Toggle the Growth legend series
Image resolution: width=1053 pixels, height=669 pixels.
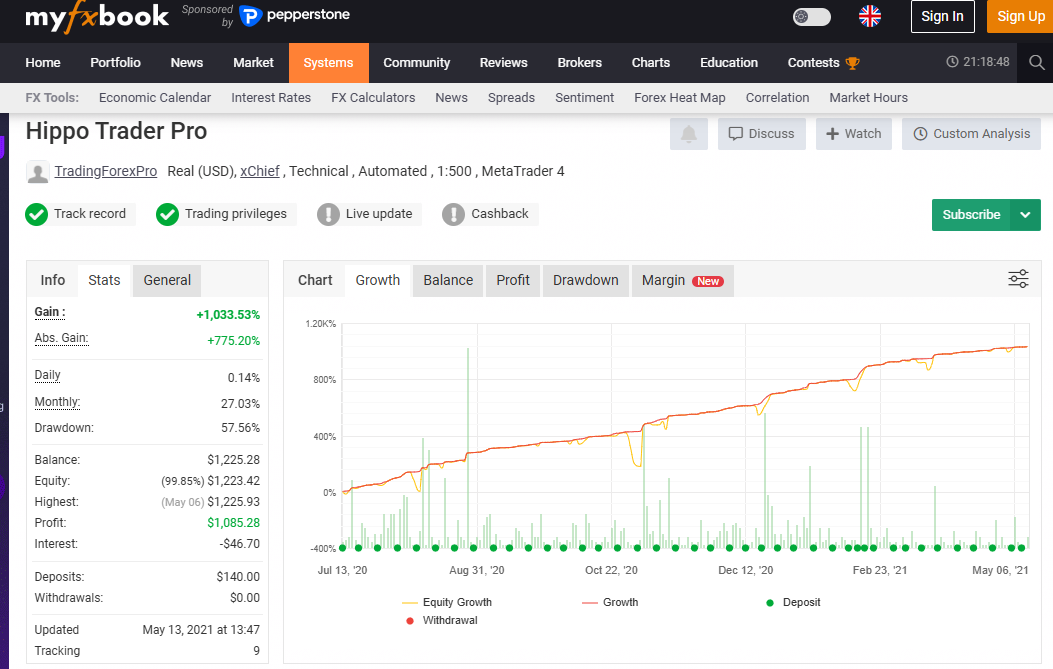[x=610, y=603]
